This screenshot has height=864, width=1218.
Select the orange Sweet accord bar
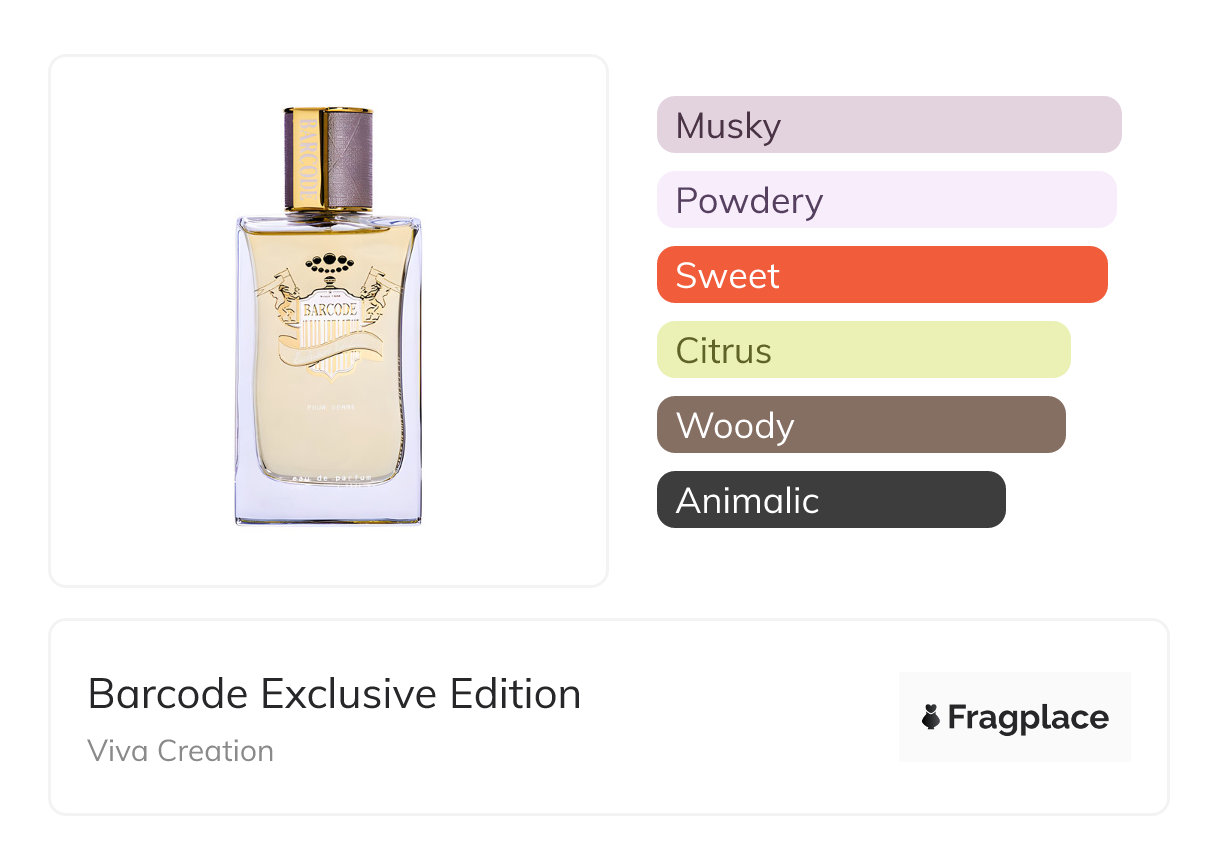click(881, 275)
